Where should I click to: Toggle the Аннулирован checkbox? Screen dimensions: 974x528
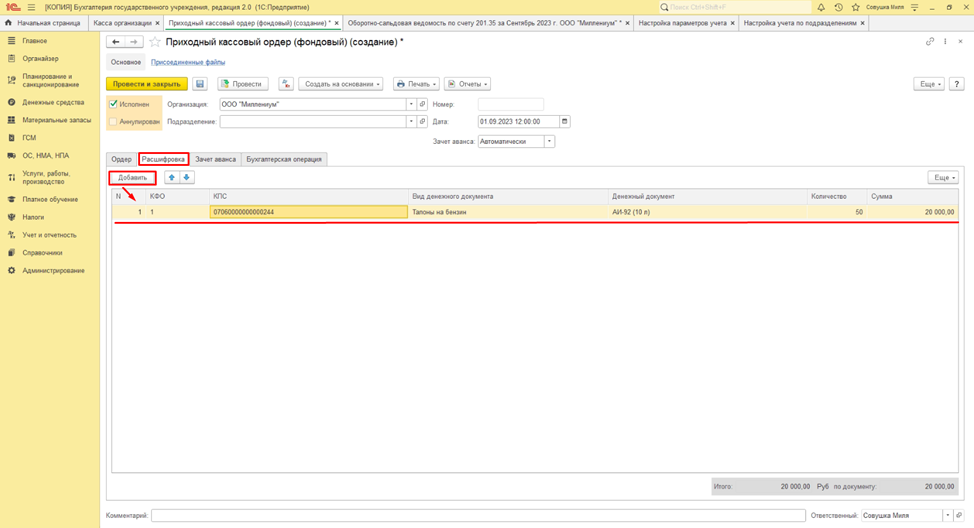point(114,122)
